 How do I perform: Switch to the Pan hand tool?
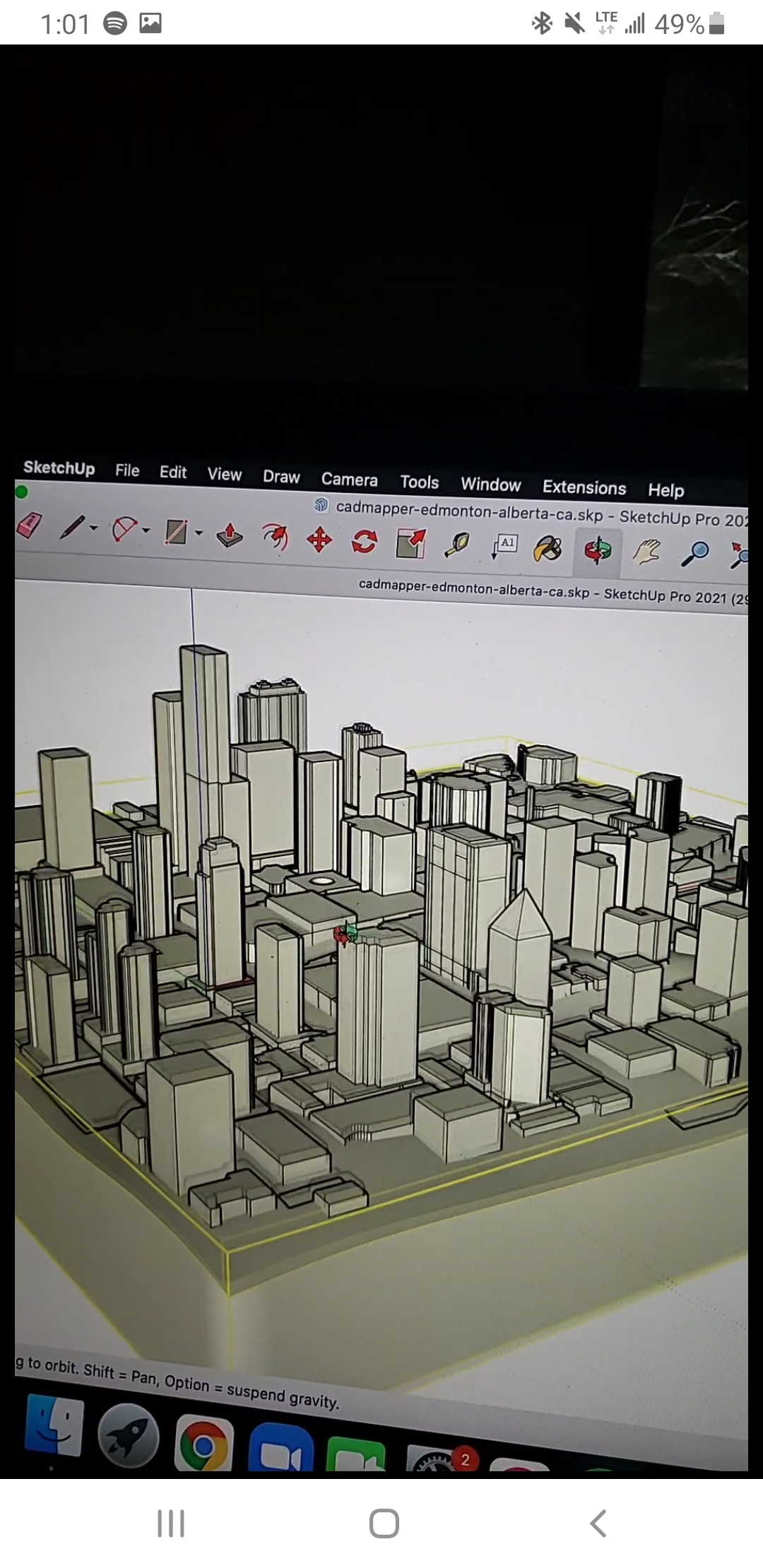tap(646, 552)
